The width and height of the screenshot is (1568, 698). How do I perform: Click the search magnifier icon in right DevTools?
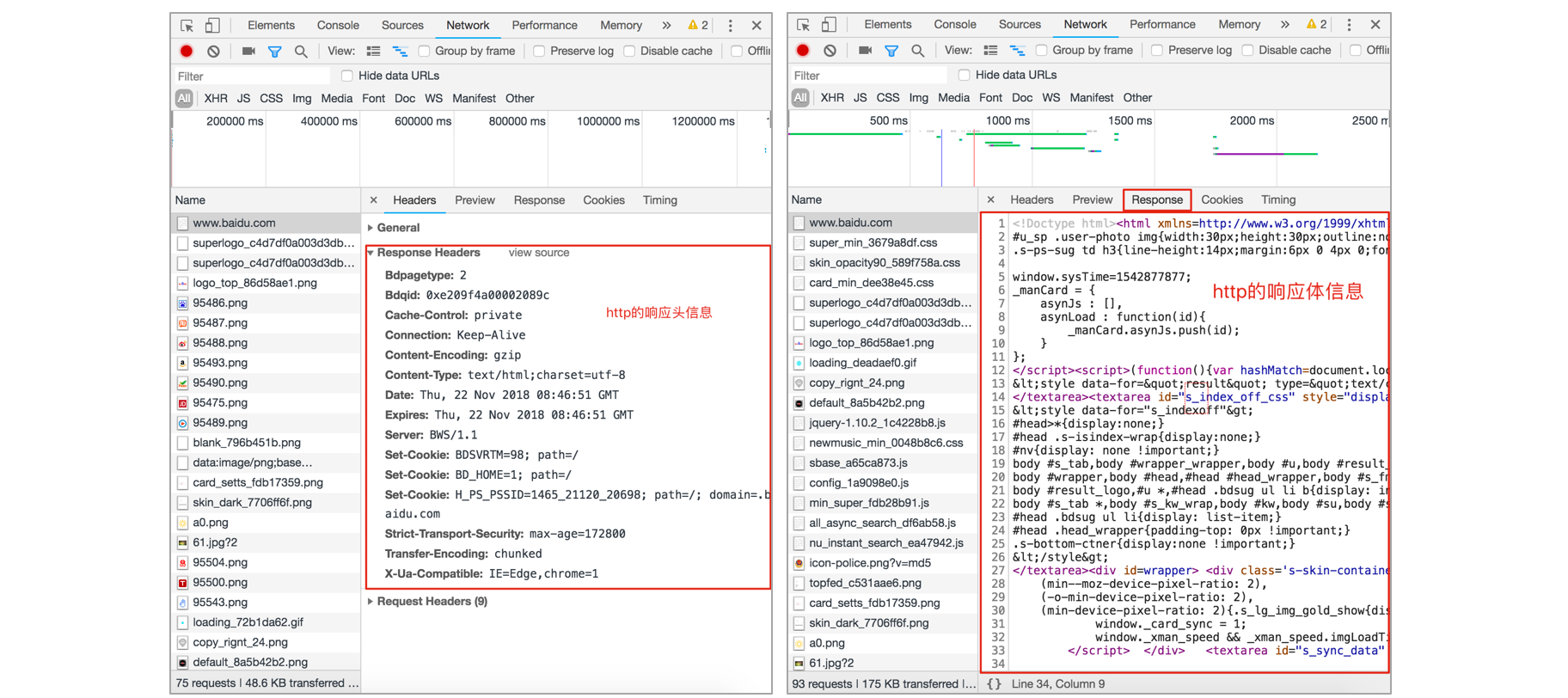coord(918,51)
